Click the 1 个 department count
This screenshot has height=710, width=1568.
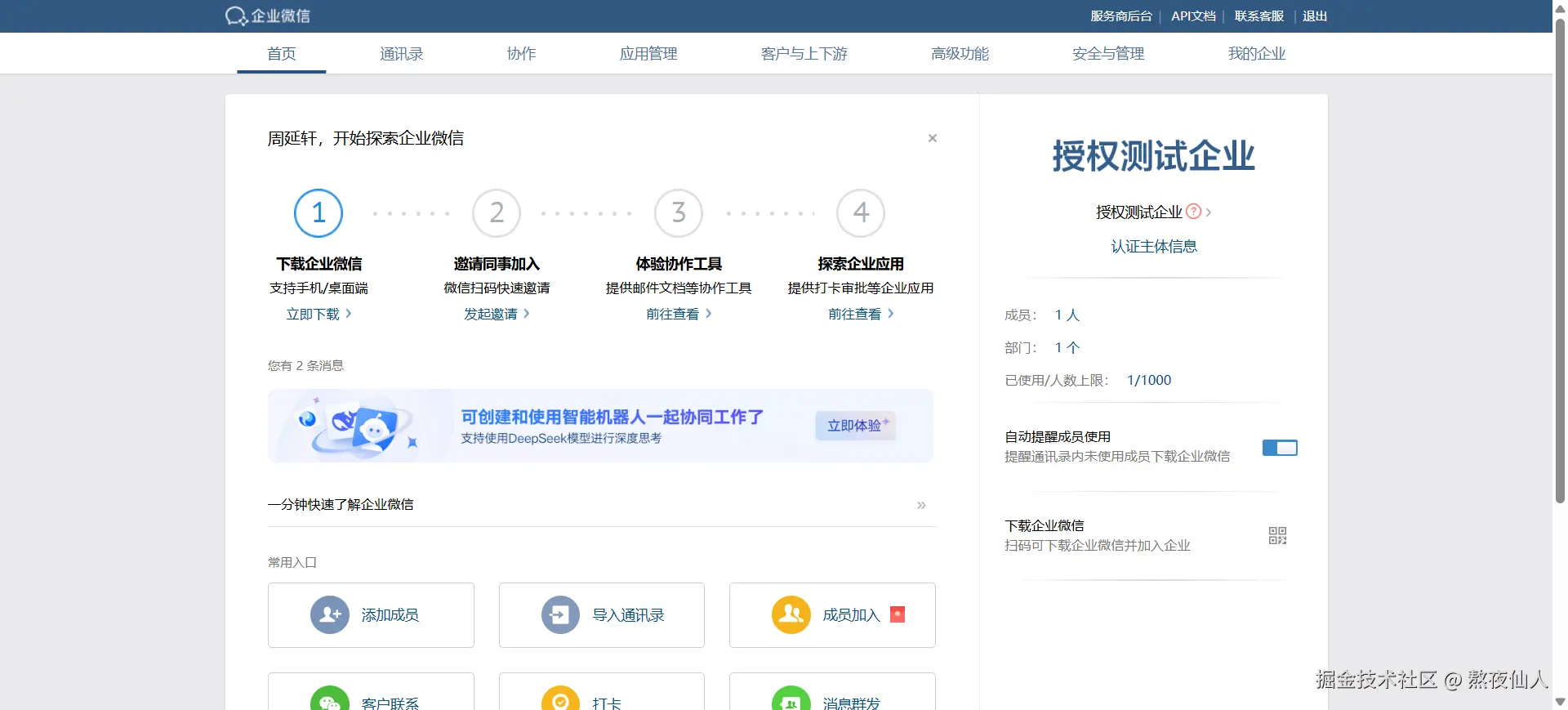click(x=1067, y=348)
